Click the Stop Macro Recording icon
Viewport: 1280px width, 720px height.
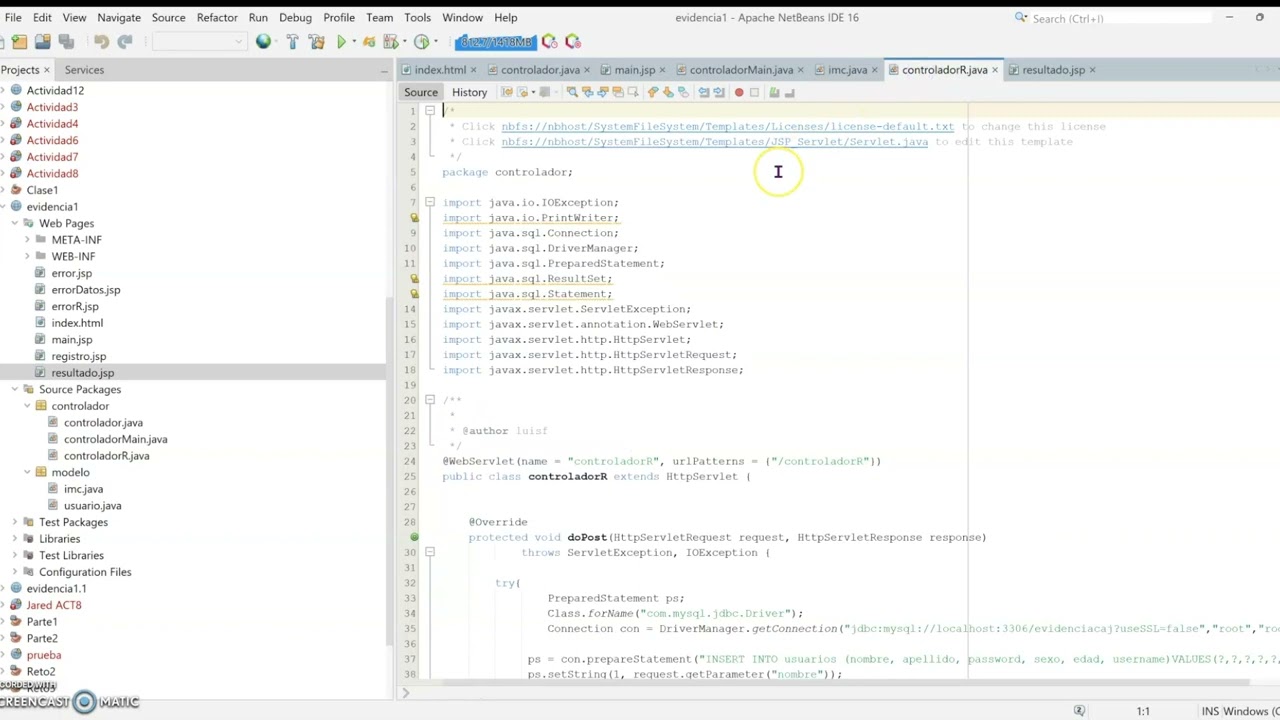click(x=754, y=92)
